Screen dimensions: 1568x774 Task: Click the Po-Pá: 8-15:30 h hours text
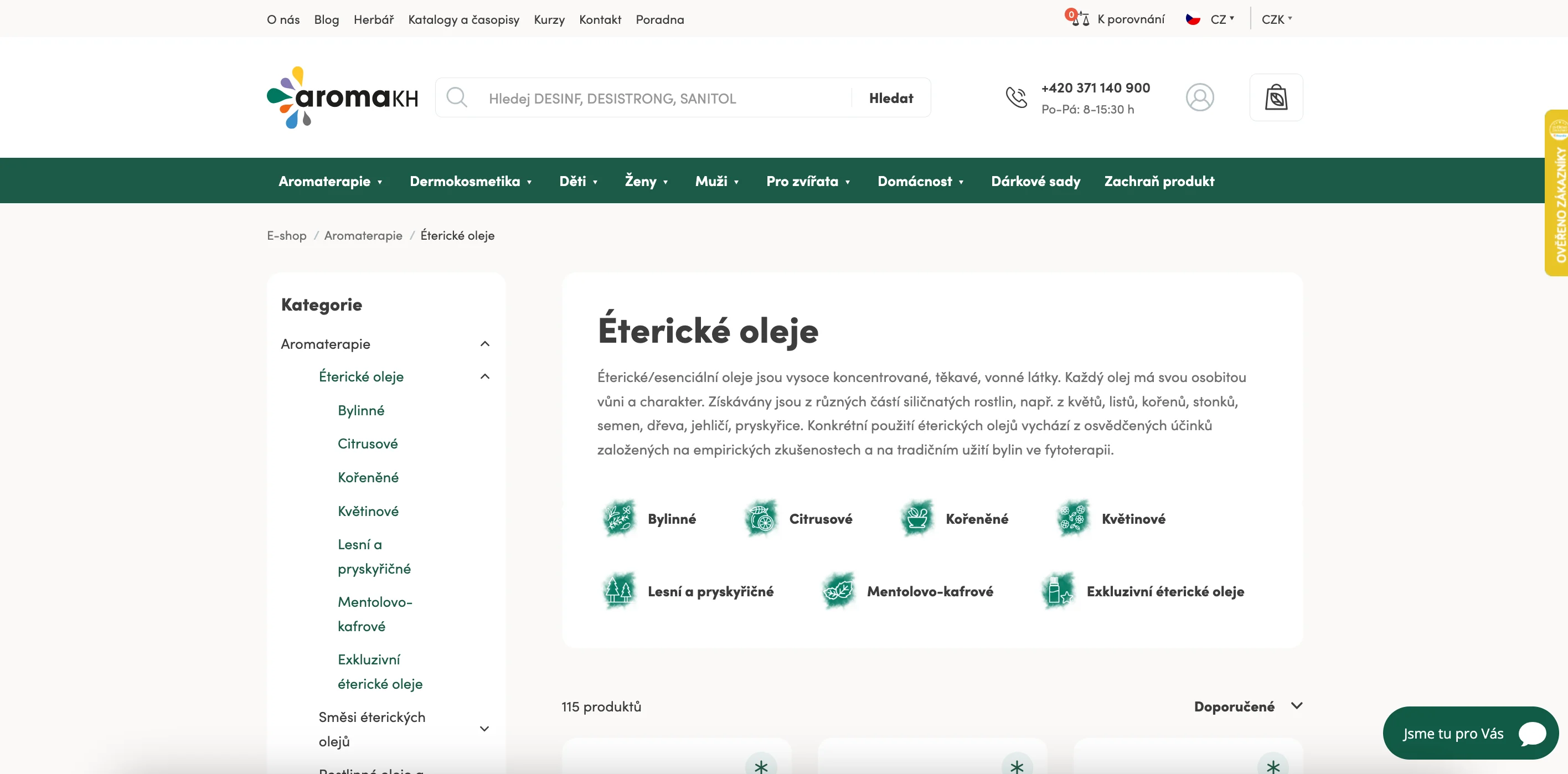tap(1088, 109)
